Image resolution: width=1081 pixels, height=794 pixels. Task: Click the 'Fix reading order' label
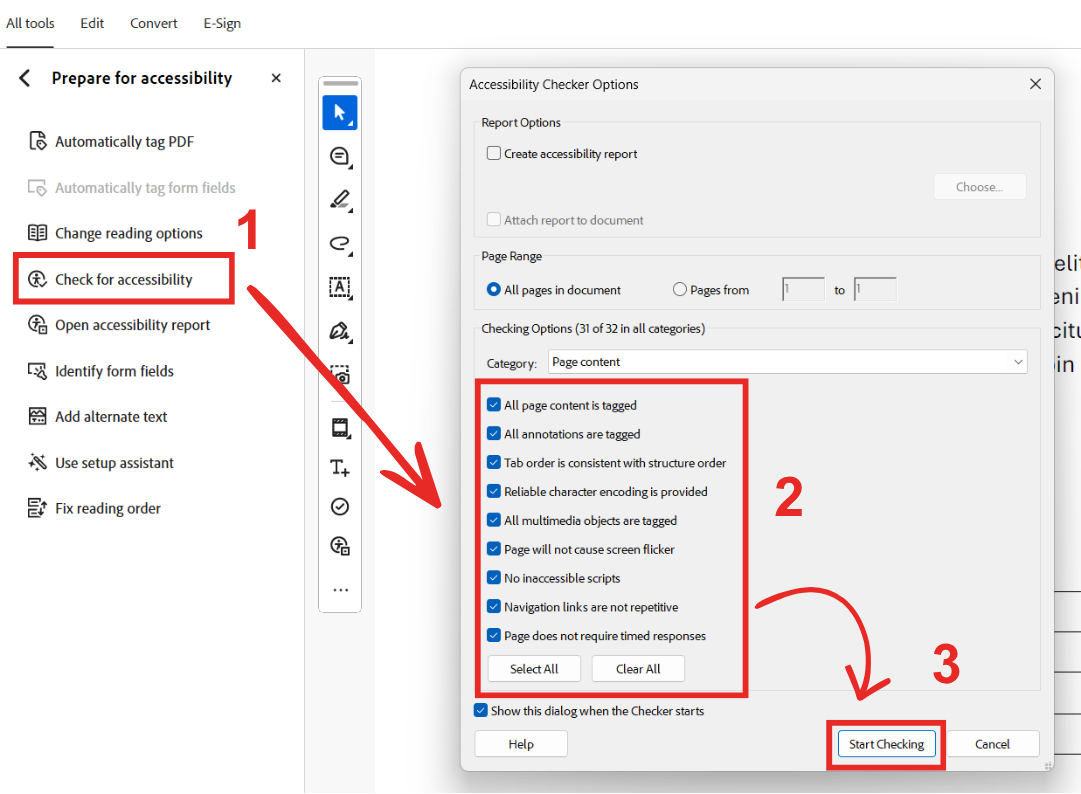pyautogui.click(x=108, y=509)
